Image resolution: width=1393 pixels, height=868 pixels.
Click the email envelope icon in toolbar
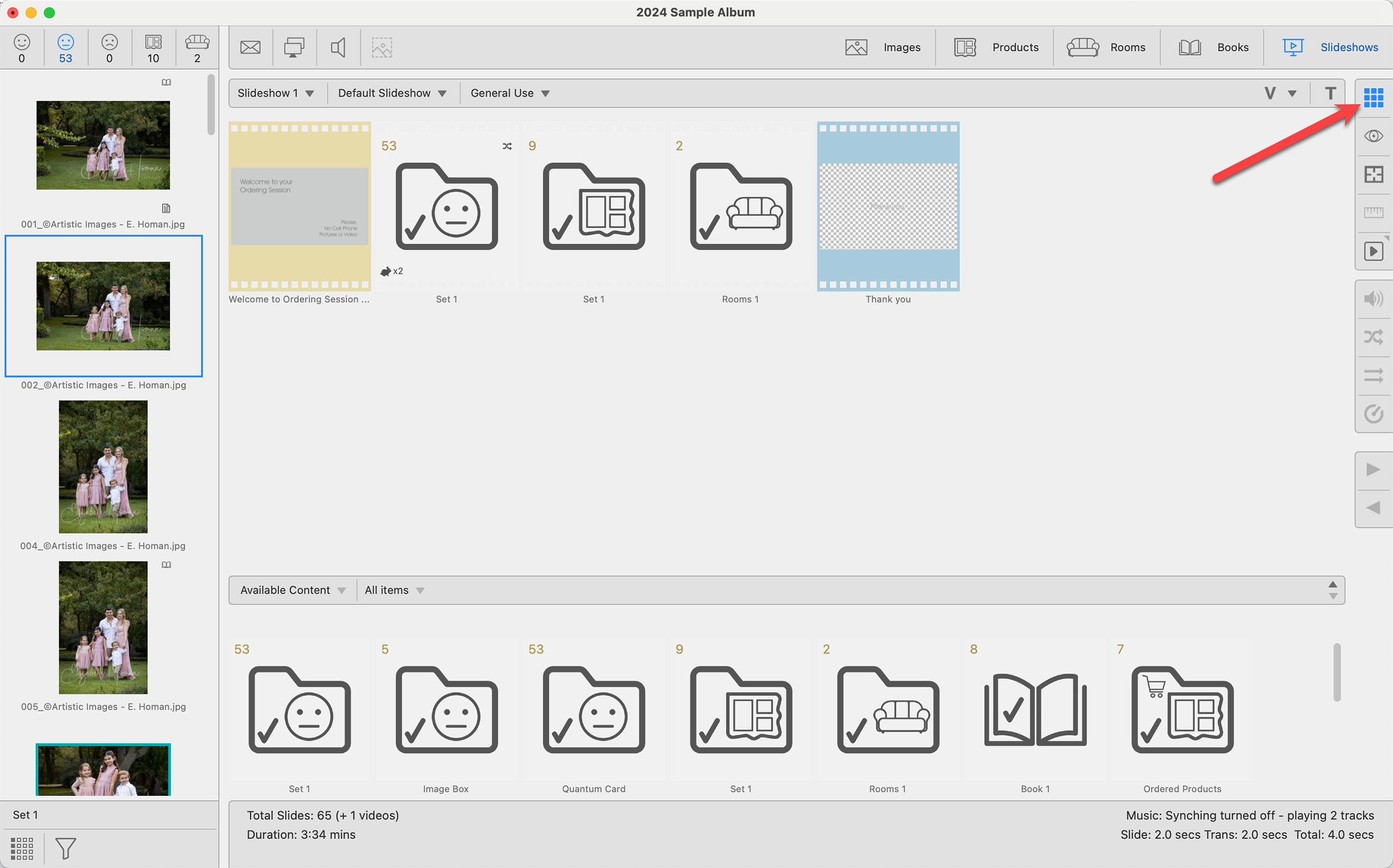250,48
